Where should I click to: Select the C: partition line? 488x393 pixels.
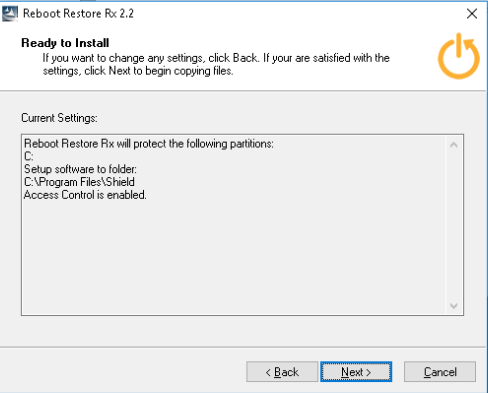tap(29, 156)
